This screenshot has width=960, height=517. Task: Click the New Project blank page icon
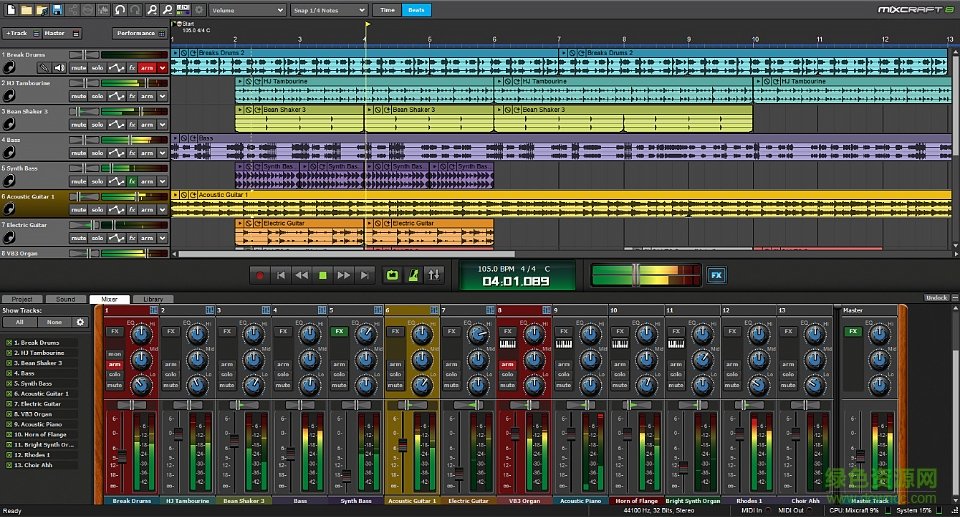9,10
